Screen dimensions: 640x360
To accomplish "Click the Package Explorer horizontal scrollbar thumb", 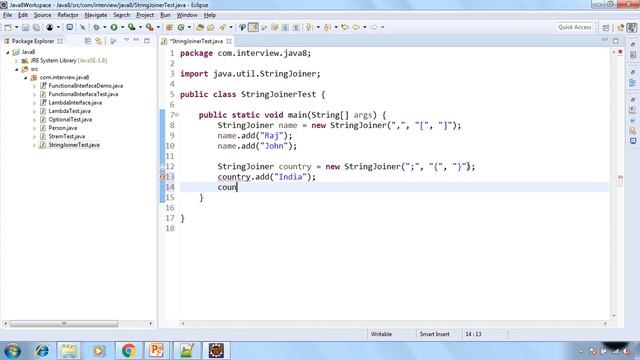I will (64, 324).
